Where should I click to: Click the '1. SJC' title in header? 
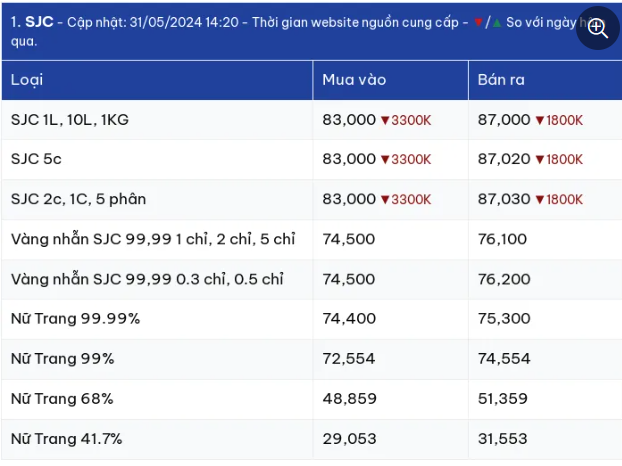pyautogui.click(x=32, y=22)
